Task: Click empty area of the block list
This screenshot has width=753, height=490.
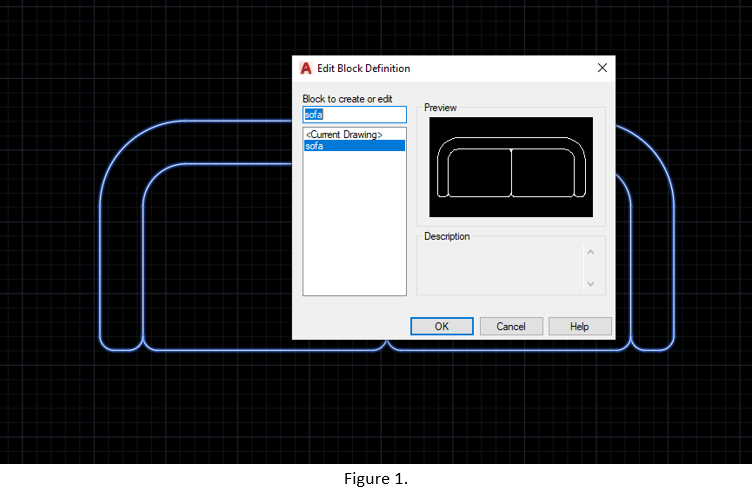Action: point(354,230)
